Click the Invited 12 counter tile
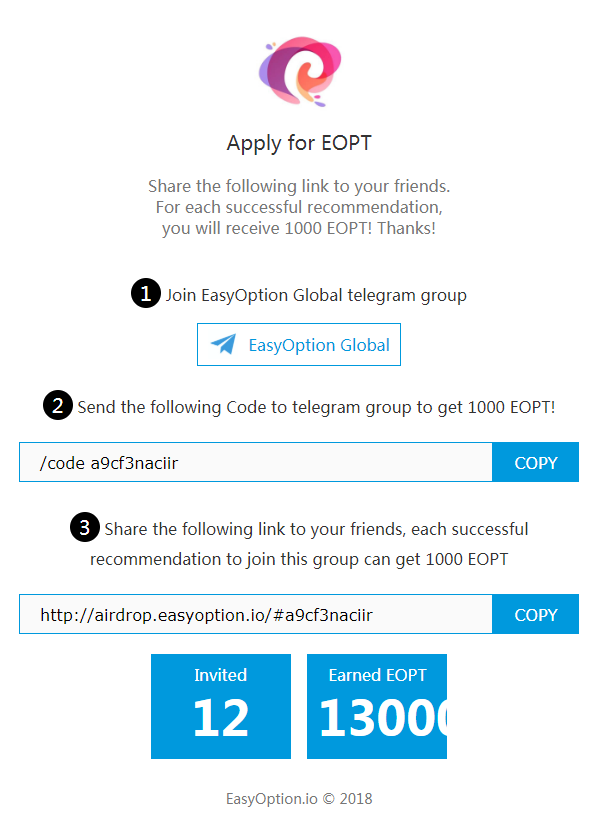The height and width of the screenshot is (829, 611). pyautogui.click(x=221, y=706)
